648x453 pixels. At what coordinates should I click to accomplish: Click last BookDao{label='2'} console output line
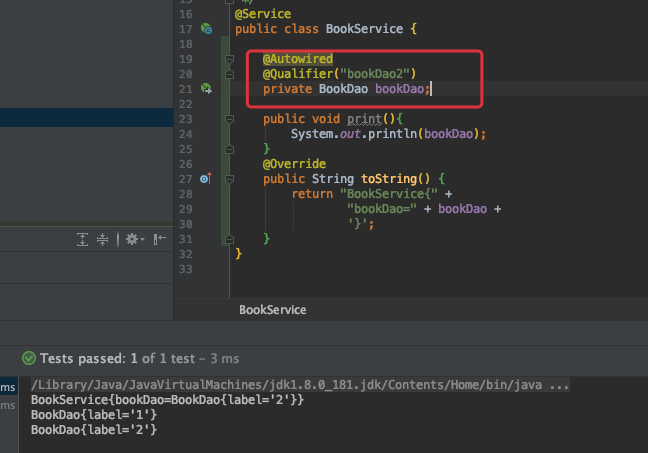point(94,430)
